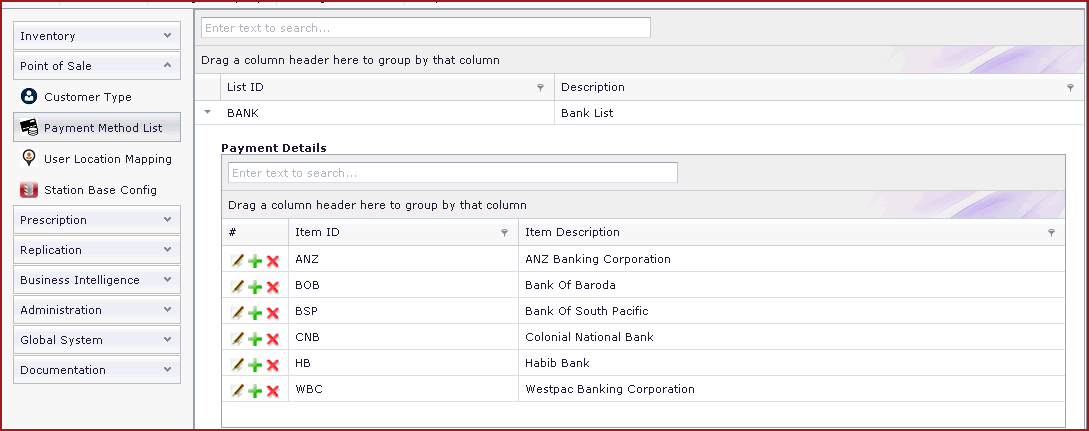Click the green add icon in BOB row

(255, 287)
